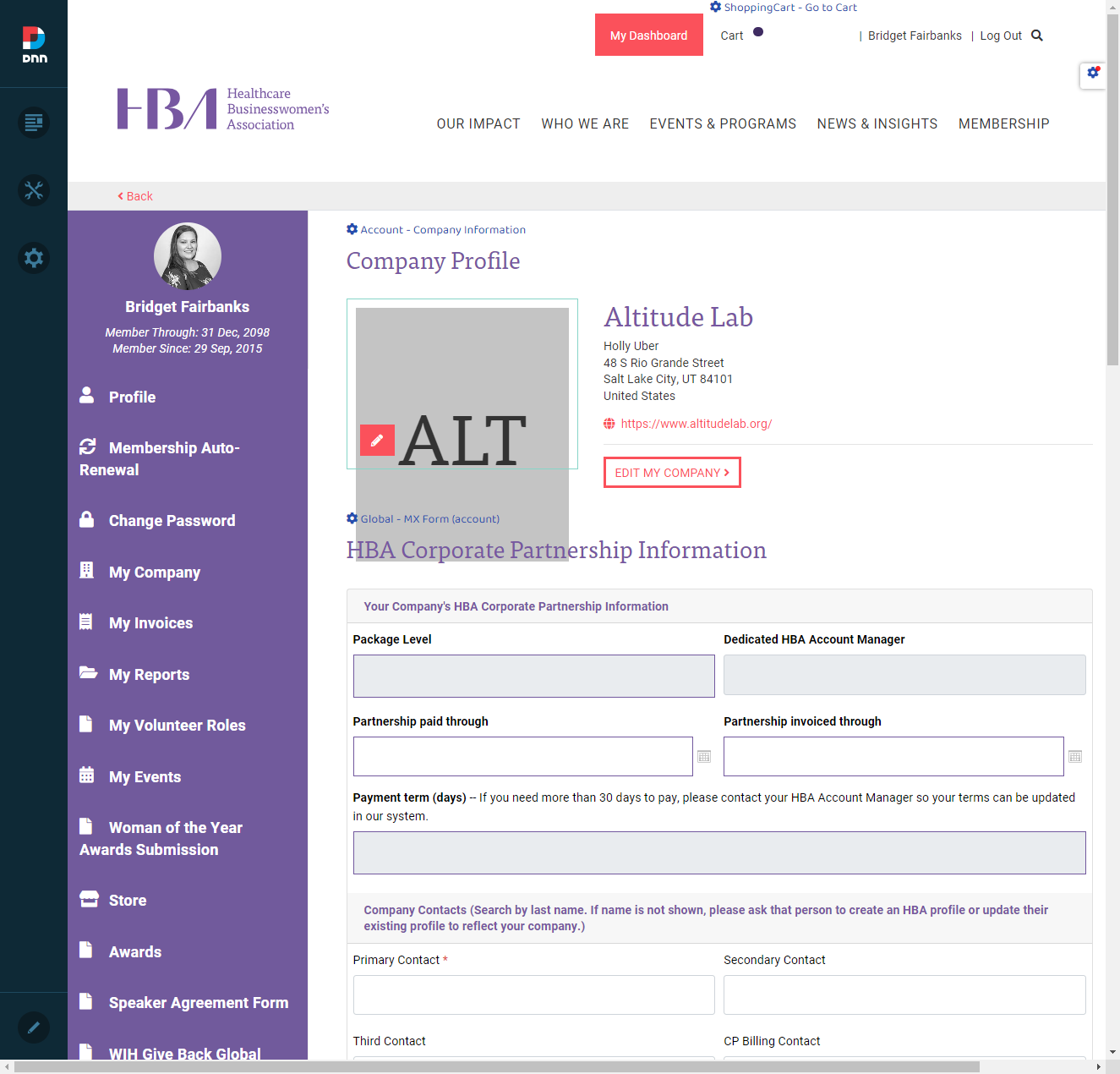Click the search magnifier icon
Image resolution: width=1120 pixels, height=1074 pixels.
1037,36
